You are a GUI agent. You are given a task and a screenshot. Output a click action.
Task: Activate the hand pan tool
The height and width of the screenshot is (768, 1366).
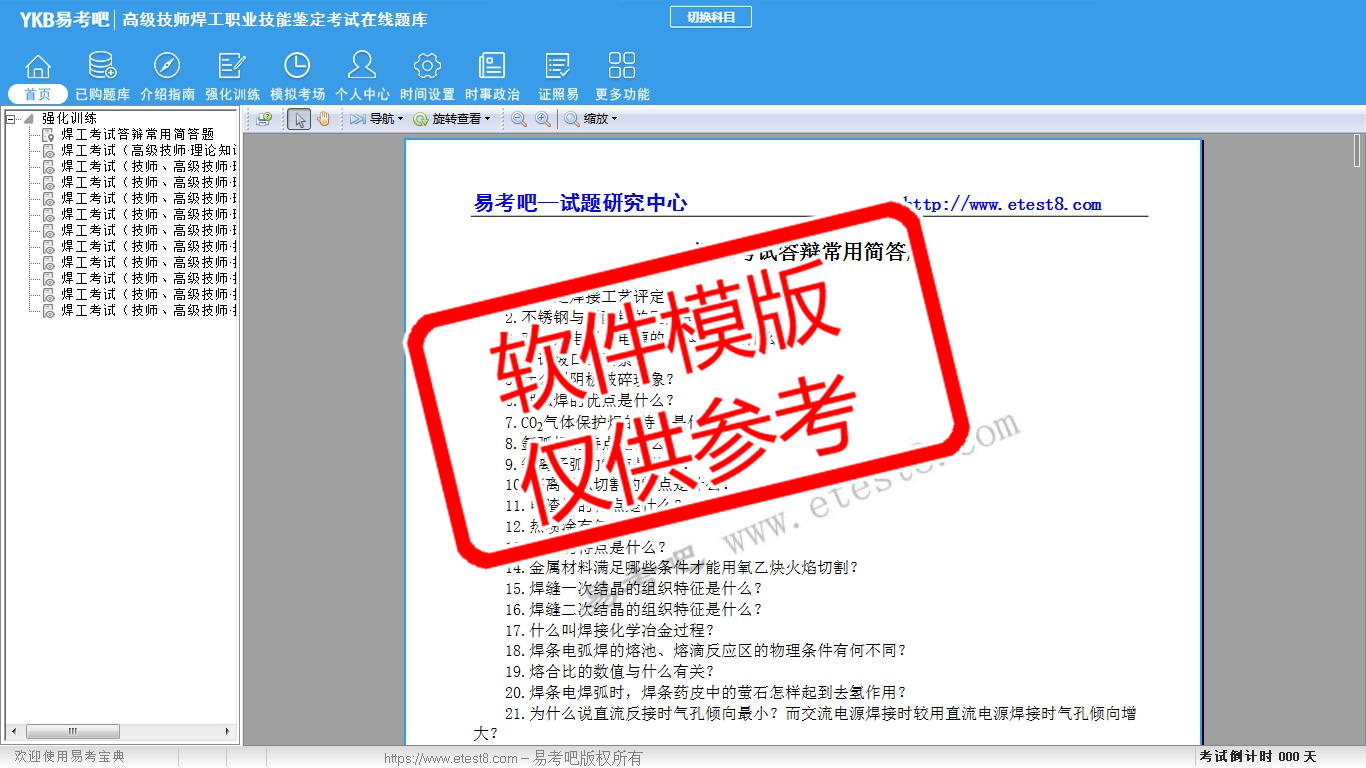323,119
